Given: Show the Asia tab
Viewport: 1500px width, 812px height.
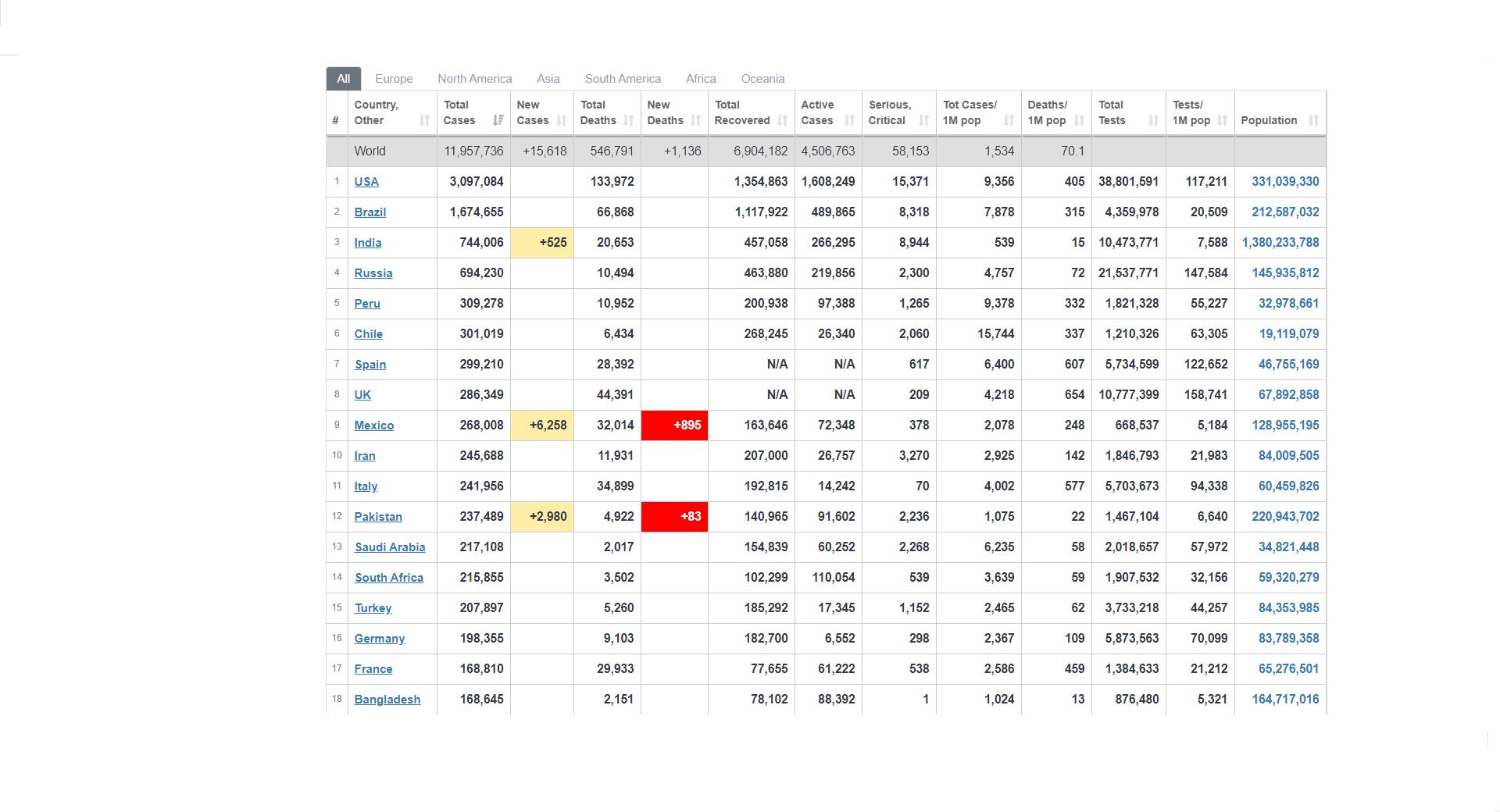Looking at the screenshot, I should (548, 79).
